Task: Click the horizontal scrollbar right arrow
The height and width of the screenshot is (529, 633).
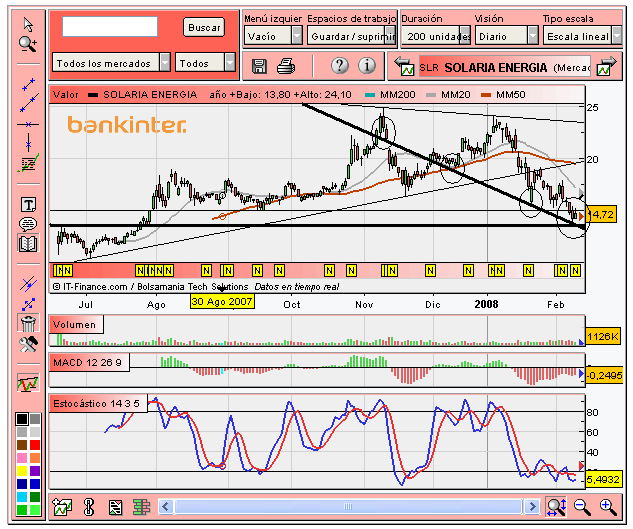Action: click(532, 506)
